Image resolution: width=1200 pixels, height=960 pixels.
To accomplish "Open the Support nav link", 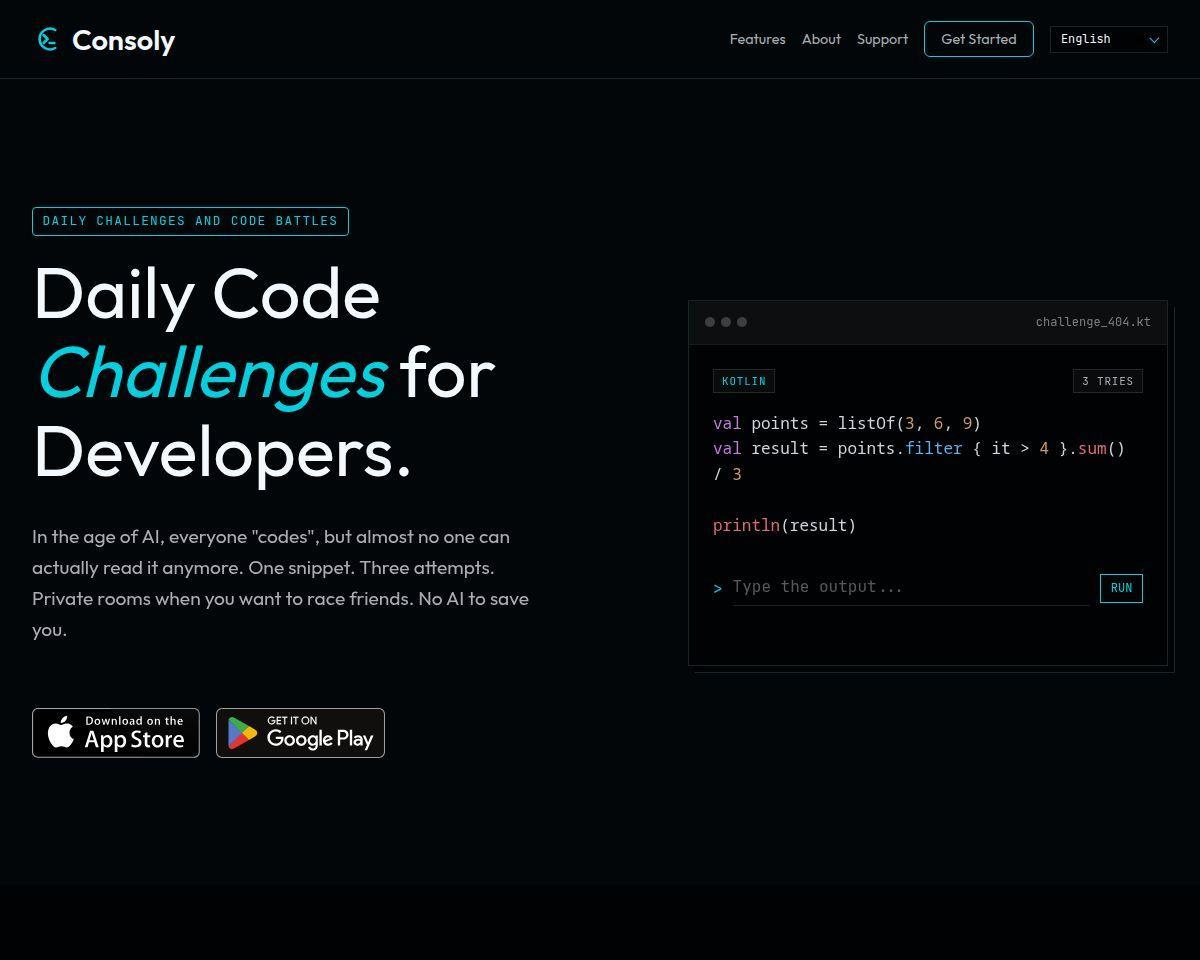I will pos(882,39).
